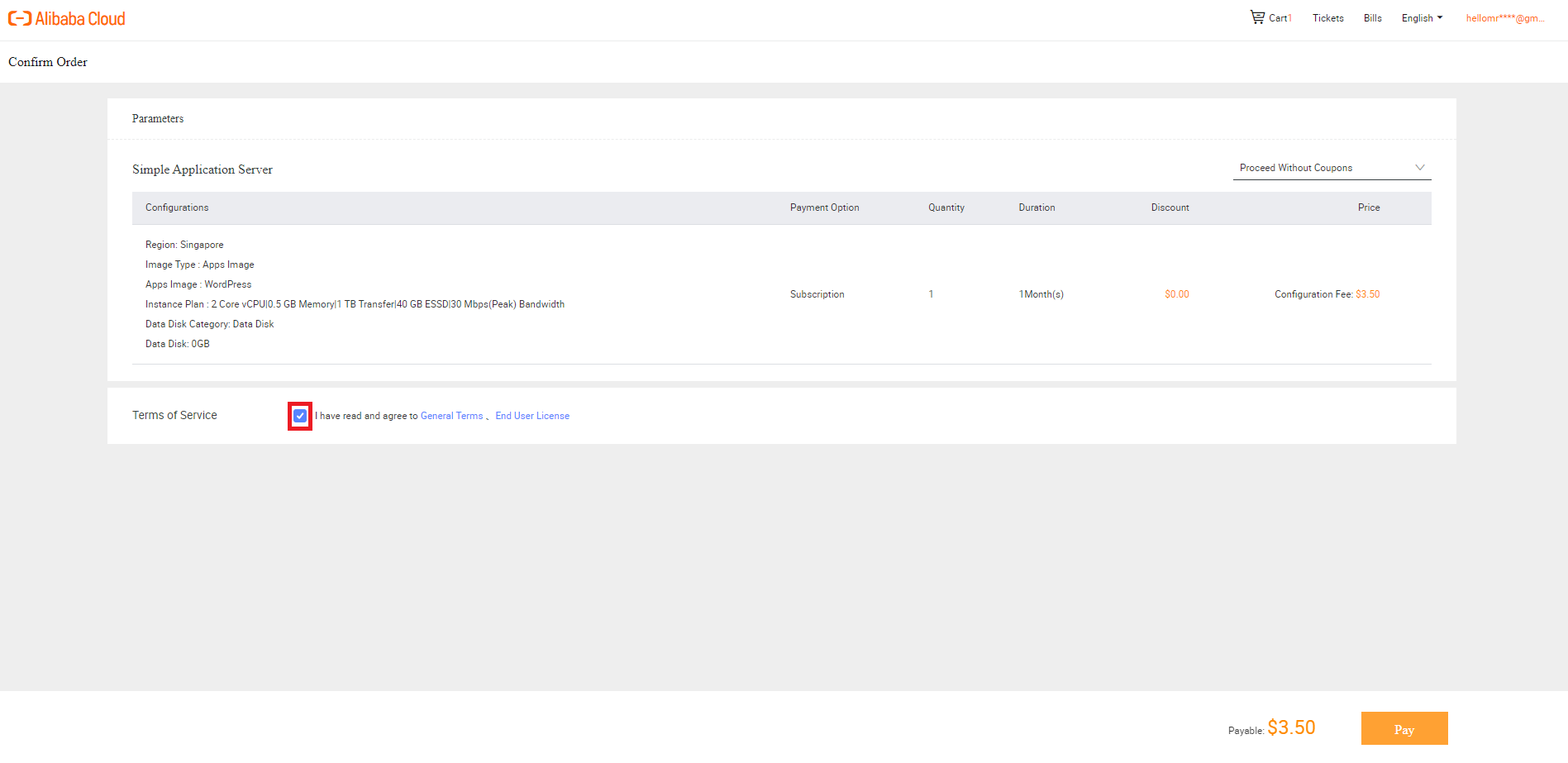The height and width of the screenshot is (763, 1568).
Task: Click the $0.00 discount value
Action: pyautogui.click(x=1177, y=294)
